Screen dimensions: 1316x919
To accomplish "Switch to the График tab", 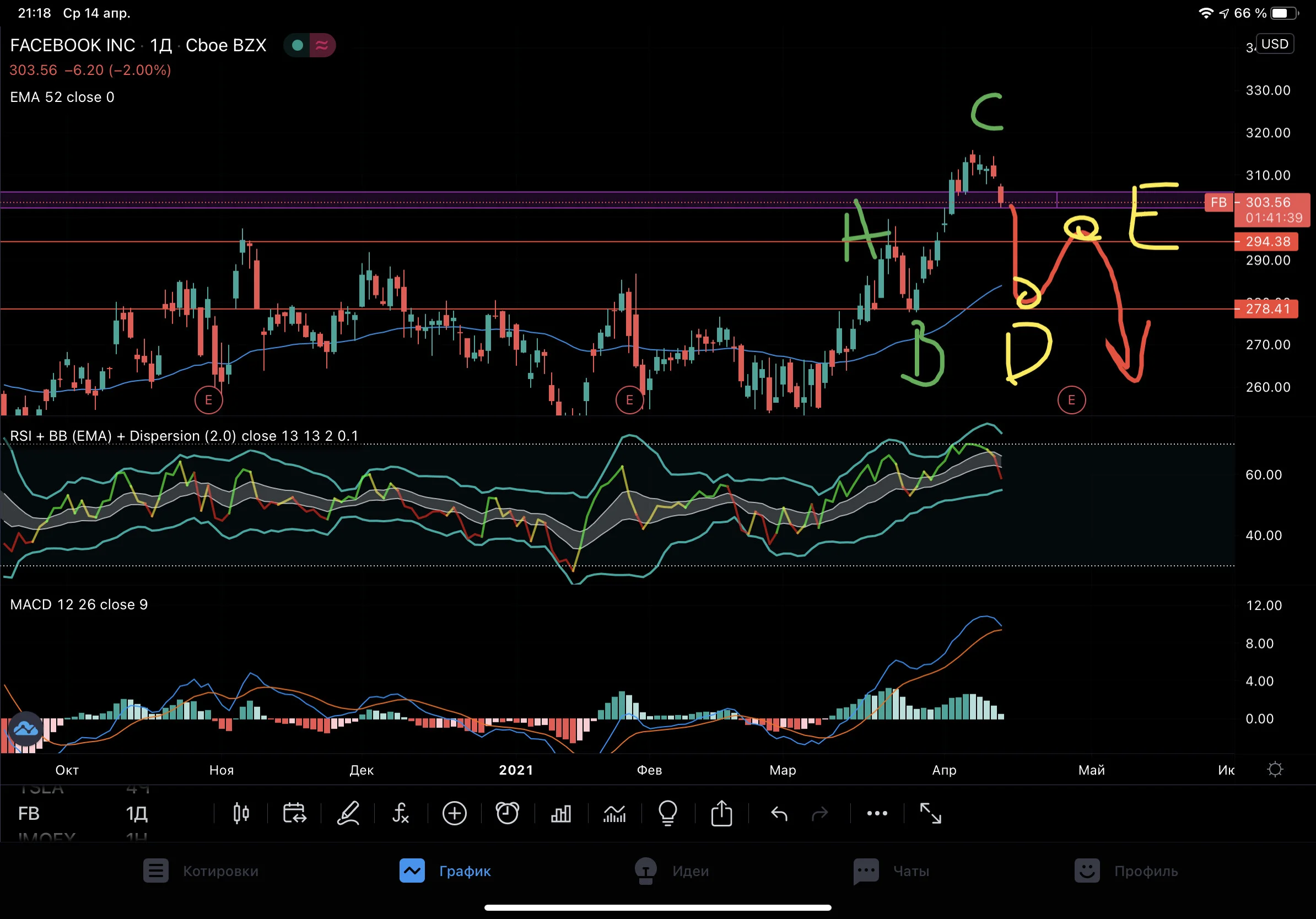I will [x=445, y=871].
